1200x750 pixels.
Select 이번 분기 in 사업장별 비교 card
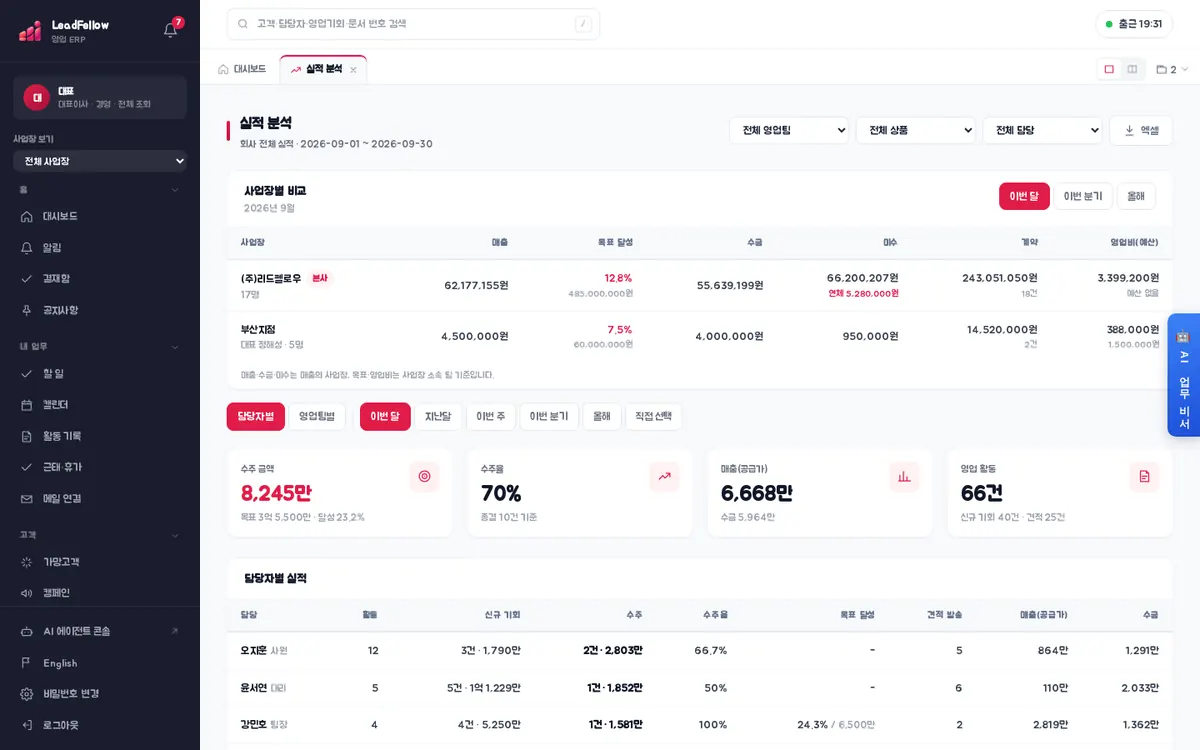[1083, 196]
